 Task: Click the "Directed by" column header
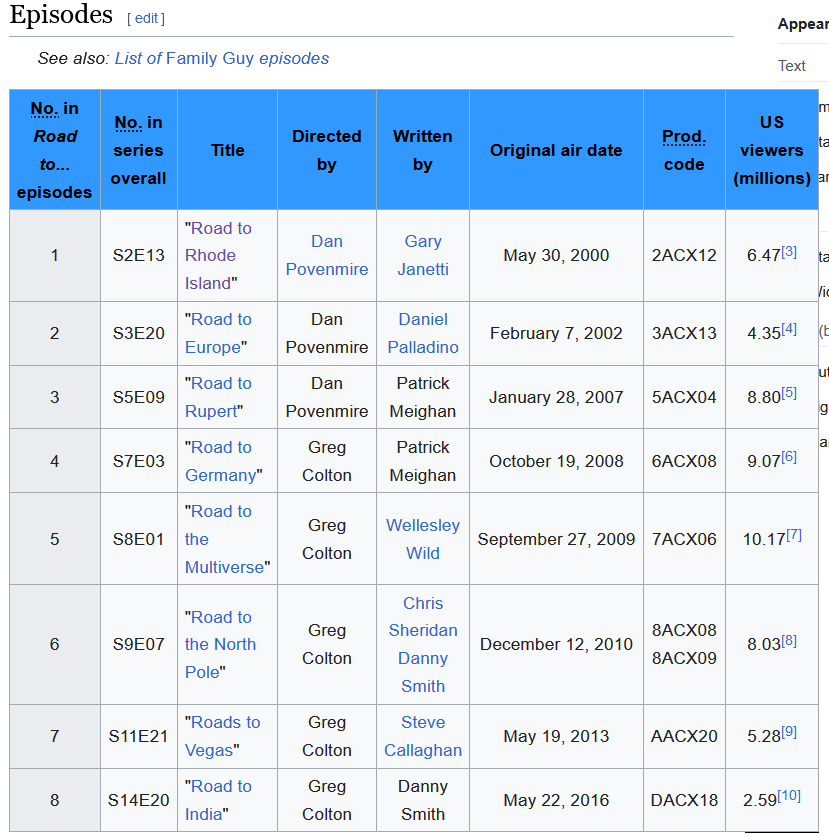(x=327, y=150)
